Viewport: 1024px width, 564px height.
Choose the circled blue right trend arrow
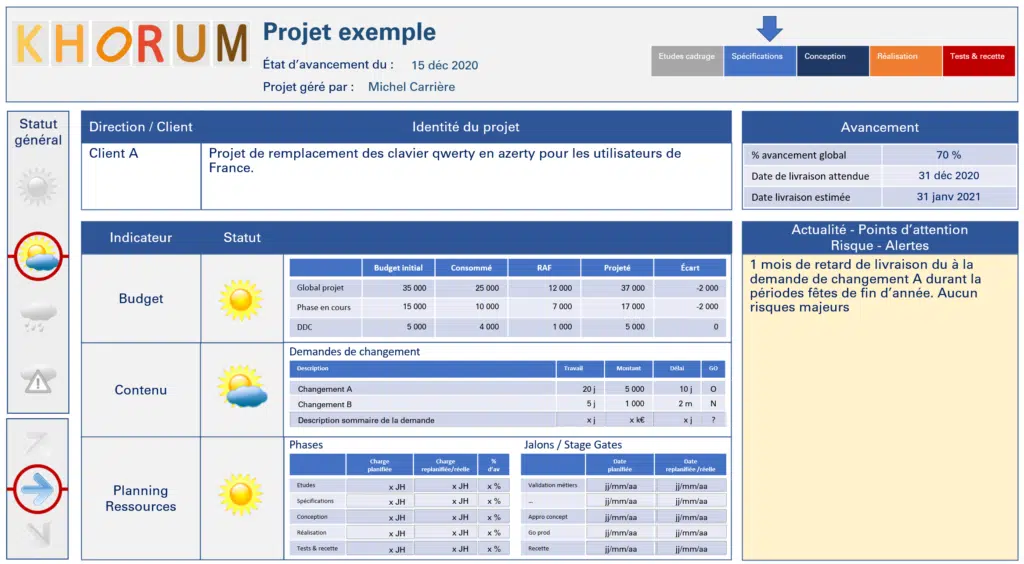38,489
